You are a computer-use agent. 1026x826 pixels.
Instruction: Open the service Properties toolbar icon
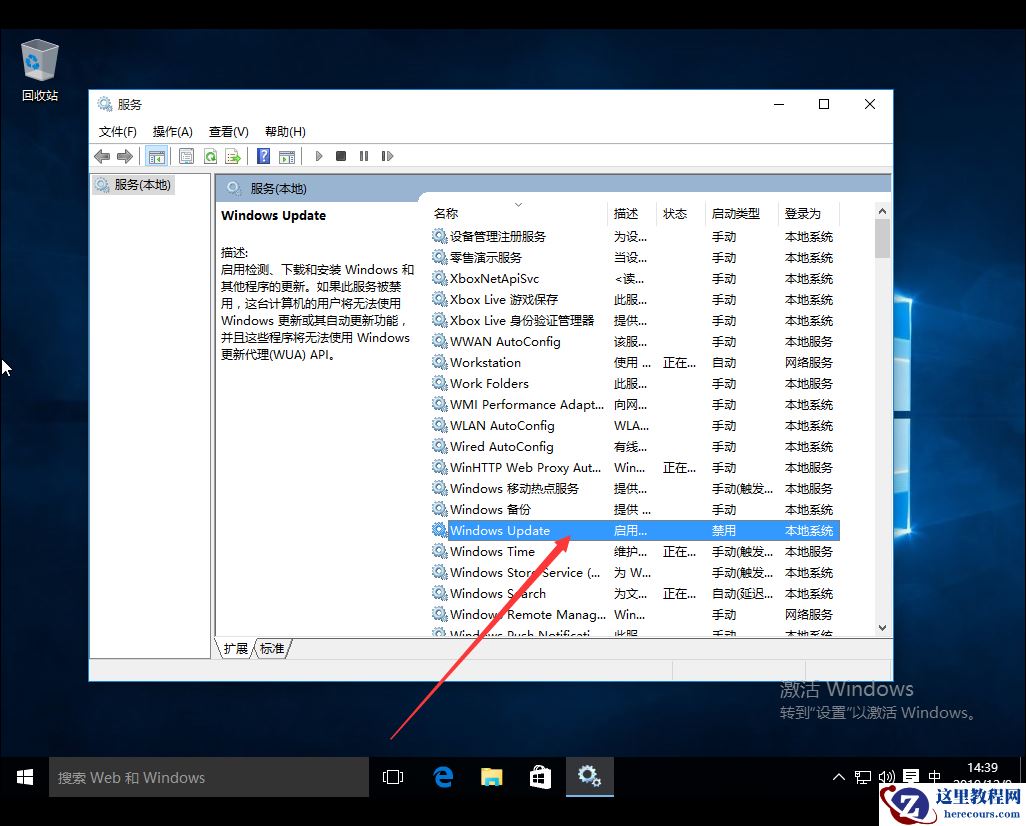186,156
